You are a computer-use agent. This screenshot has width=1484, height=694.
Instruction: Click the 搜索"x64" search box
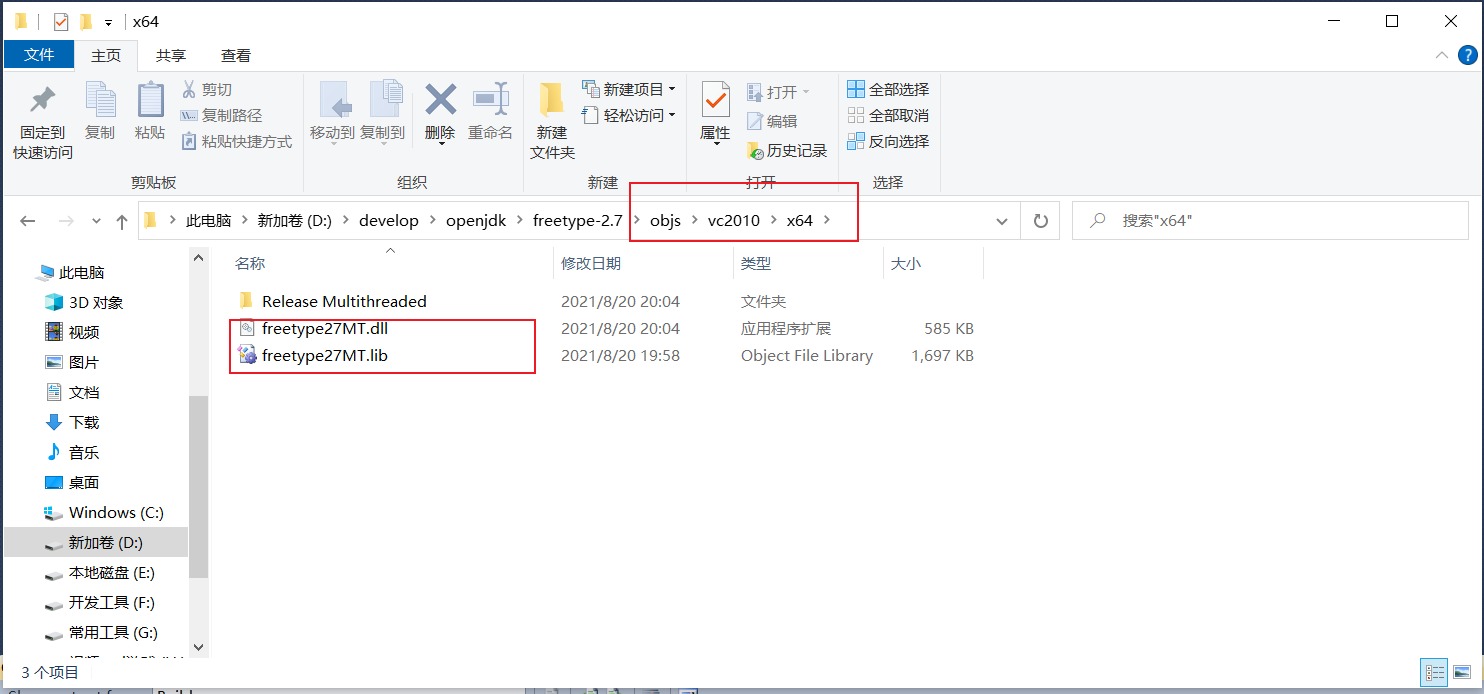(1270, 221)
